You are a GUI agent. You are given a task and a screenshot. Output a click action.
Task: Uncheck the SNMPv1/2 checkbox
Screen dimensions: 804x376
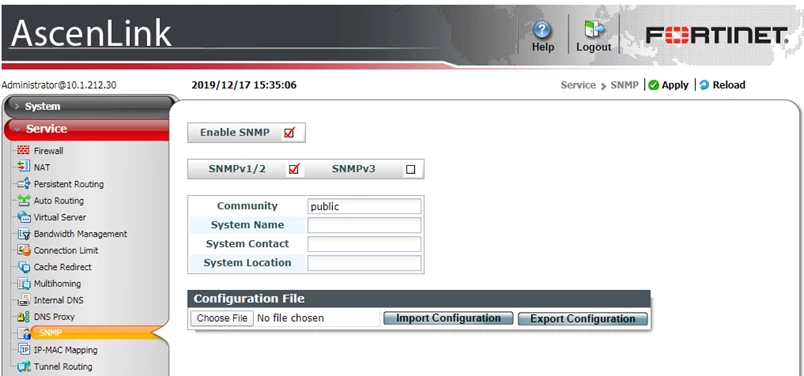[294, 169]
